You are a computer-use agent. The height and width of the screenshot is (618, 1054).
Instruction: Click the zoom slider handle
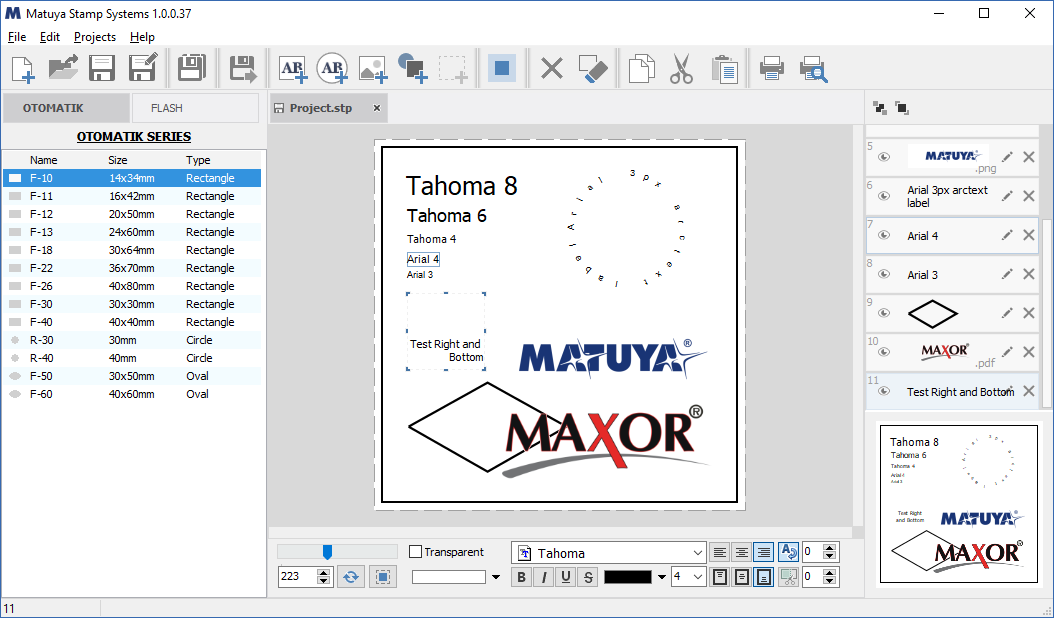(327, 552)
